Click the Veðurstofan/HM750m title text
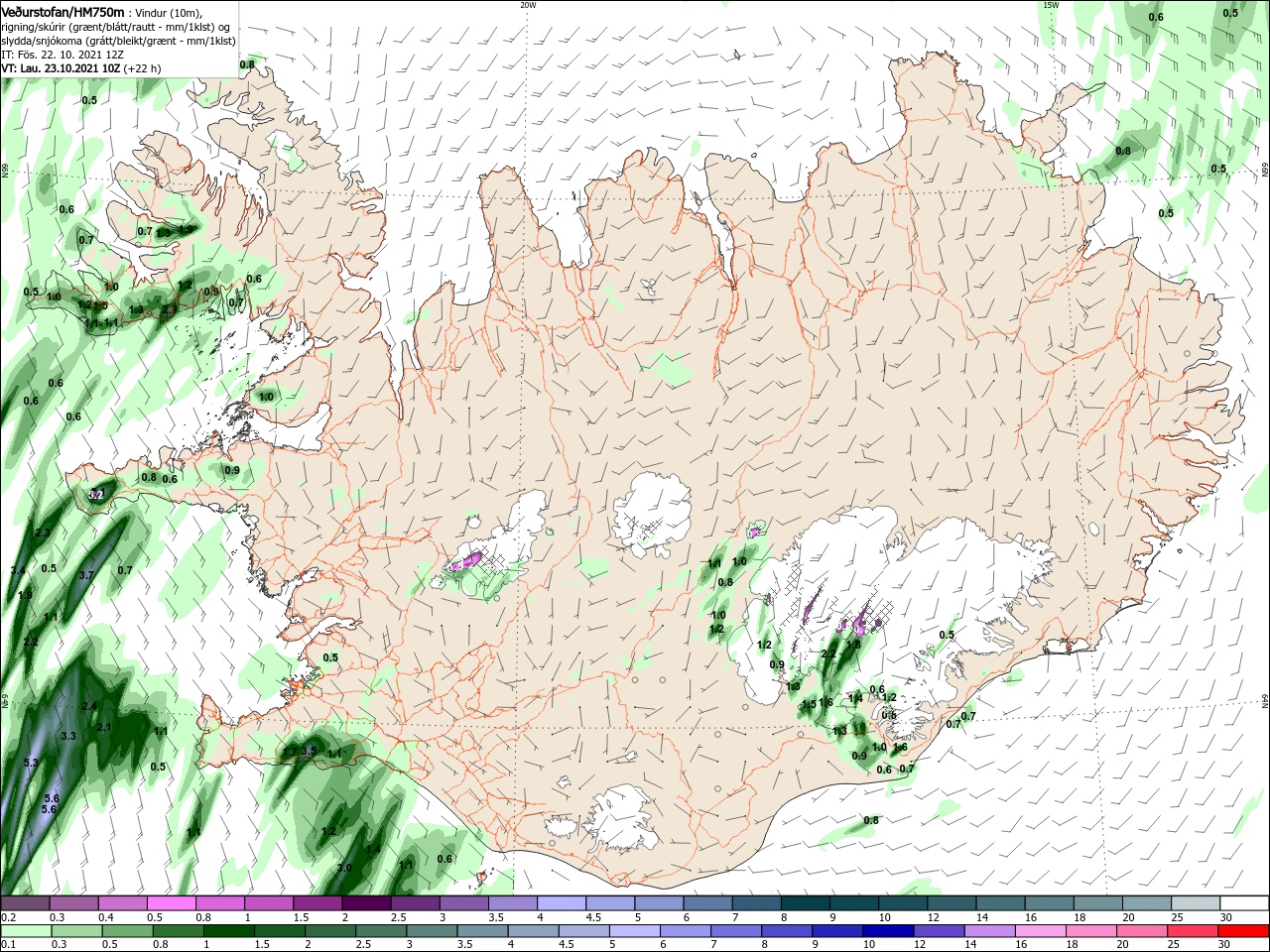Screen dimensions: 1270x952 (x=63, y=11)
